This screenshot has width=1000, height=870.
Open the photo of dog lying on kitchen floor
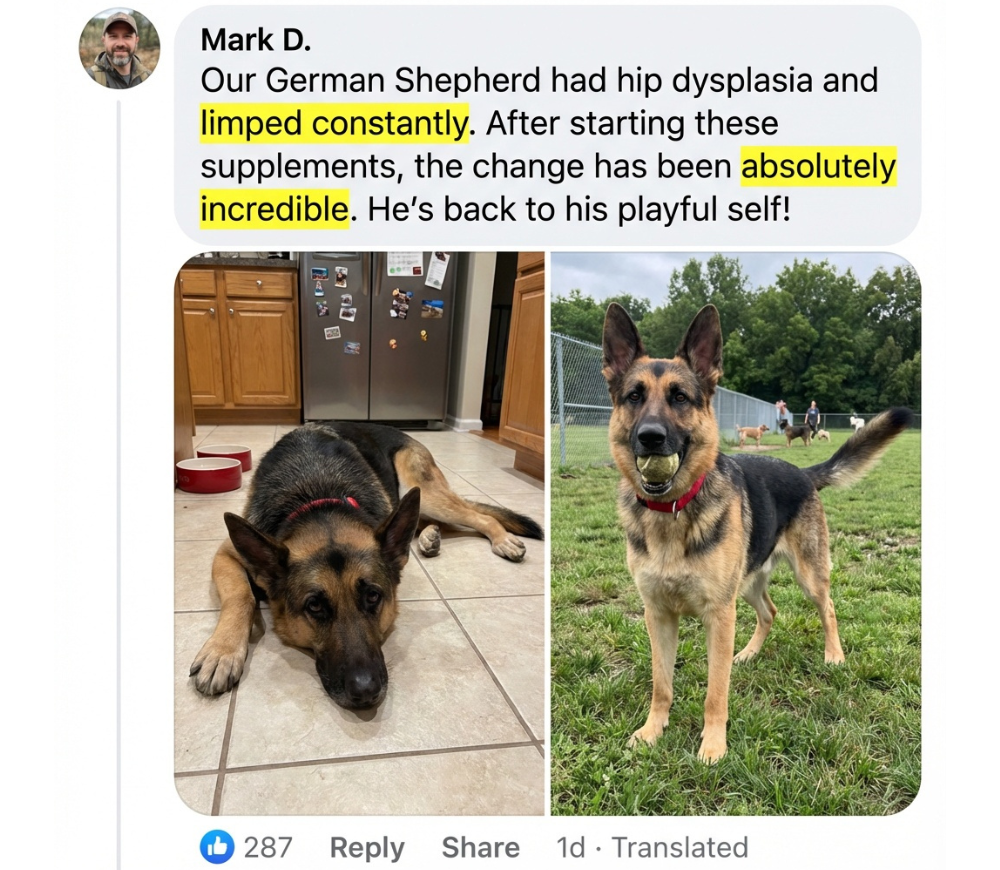(x=359, y=533)
